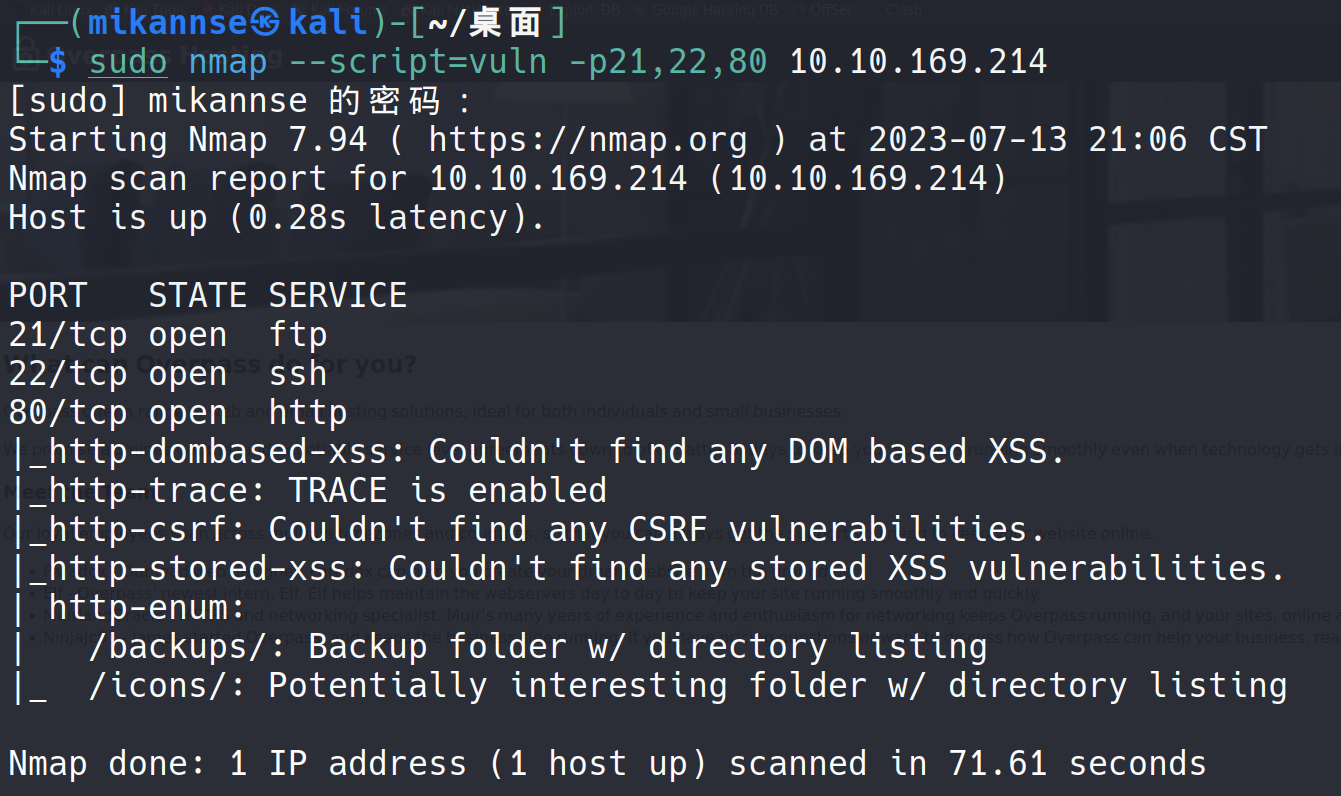Click the 22/tcp ssh port line
Screen dimensions: 1341x796
pyautogui.click(x=168, y=374)
